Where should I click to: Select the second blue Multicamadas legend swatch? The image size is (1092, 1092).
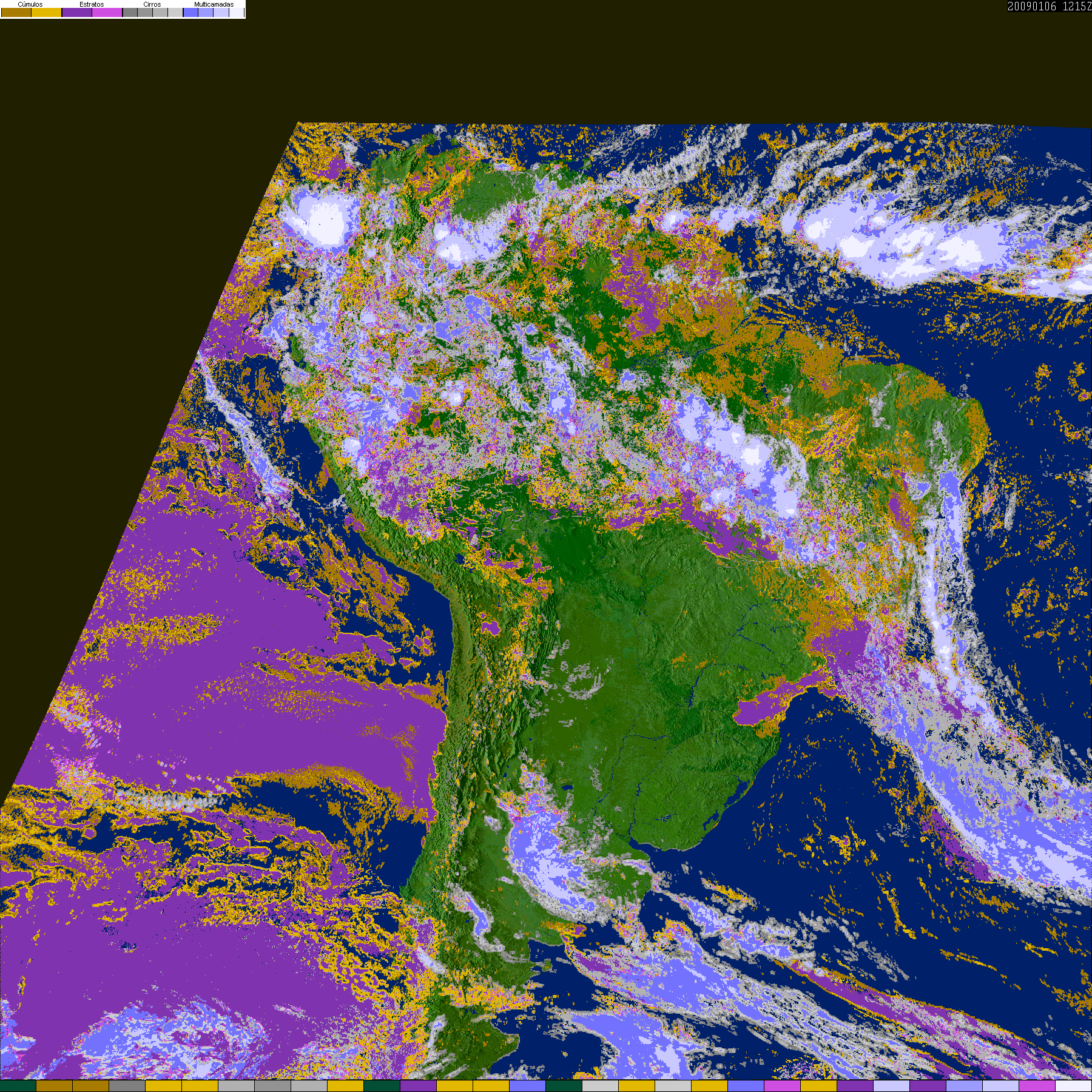pos(206,13)
